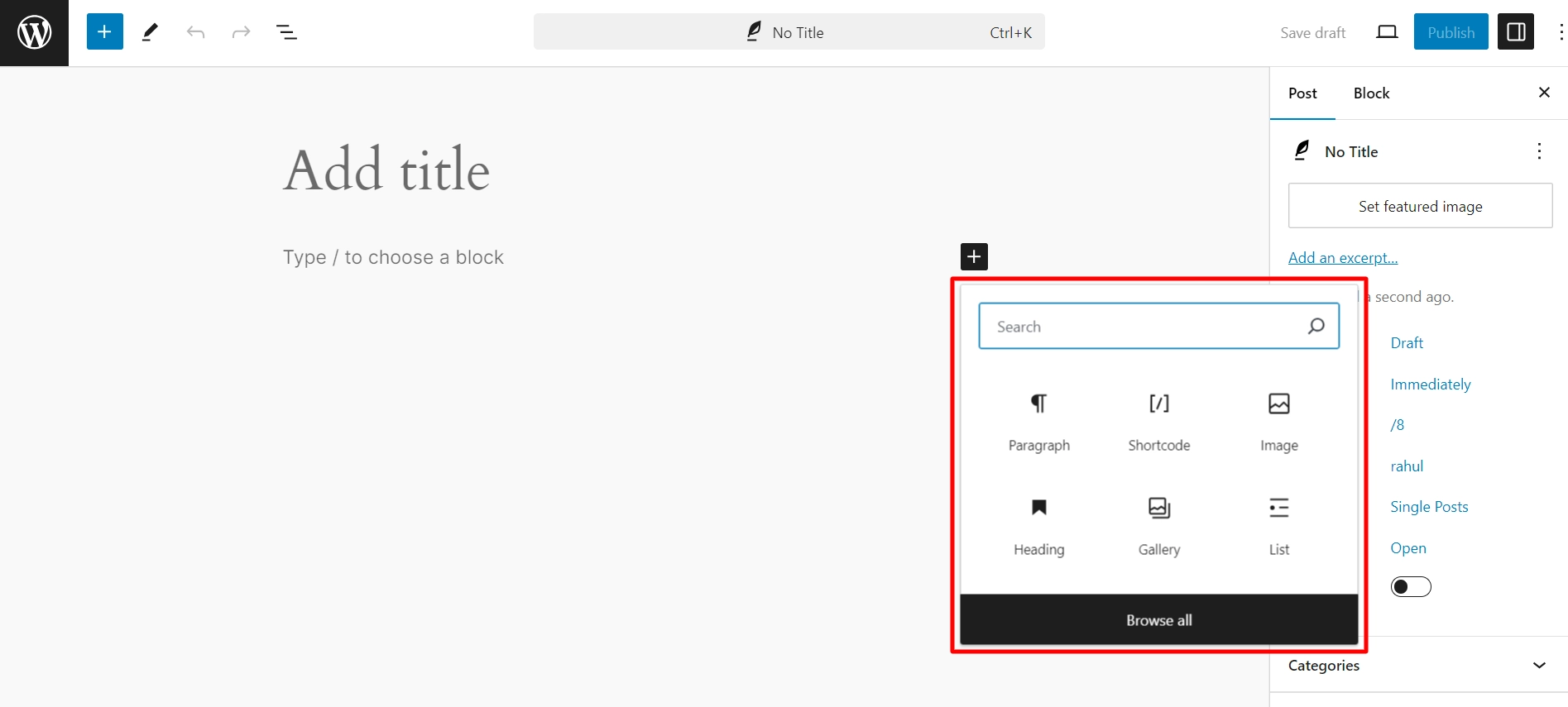Toggle the switch below Open
The width and height of the screenshot is (1568, 707).
1411,587
